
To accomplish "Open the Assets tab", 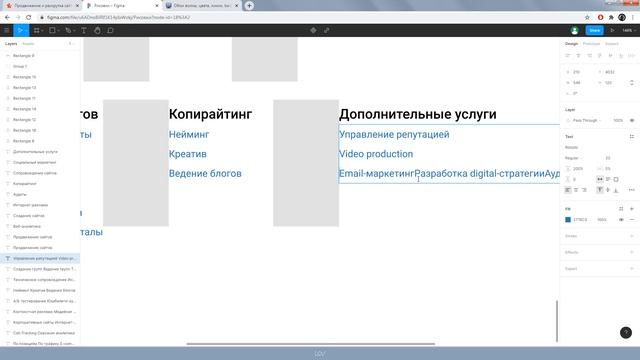I will pos(28,44).
